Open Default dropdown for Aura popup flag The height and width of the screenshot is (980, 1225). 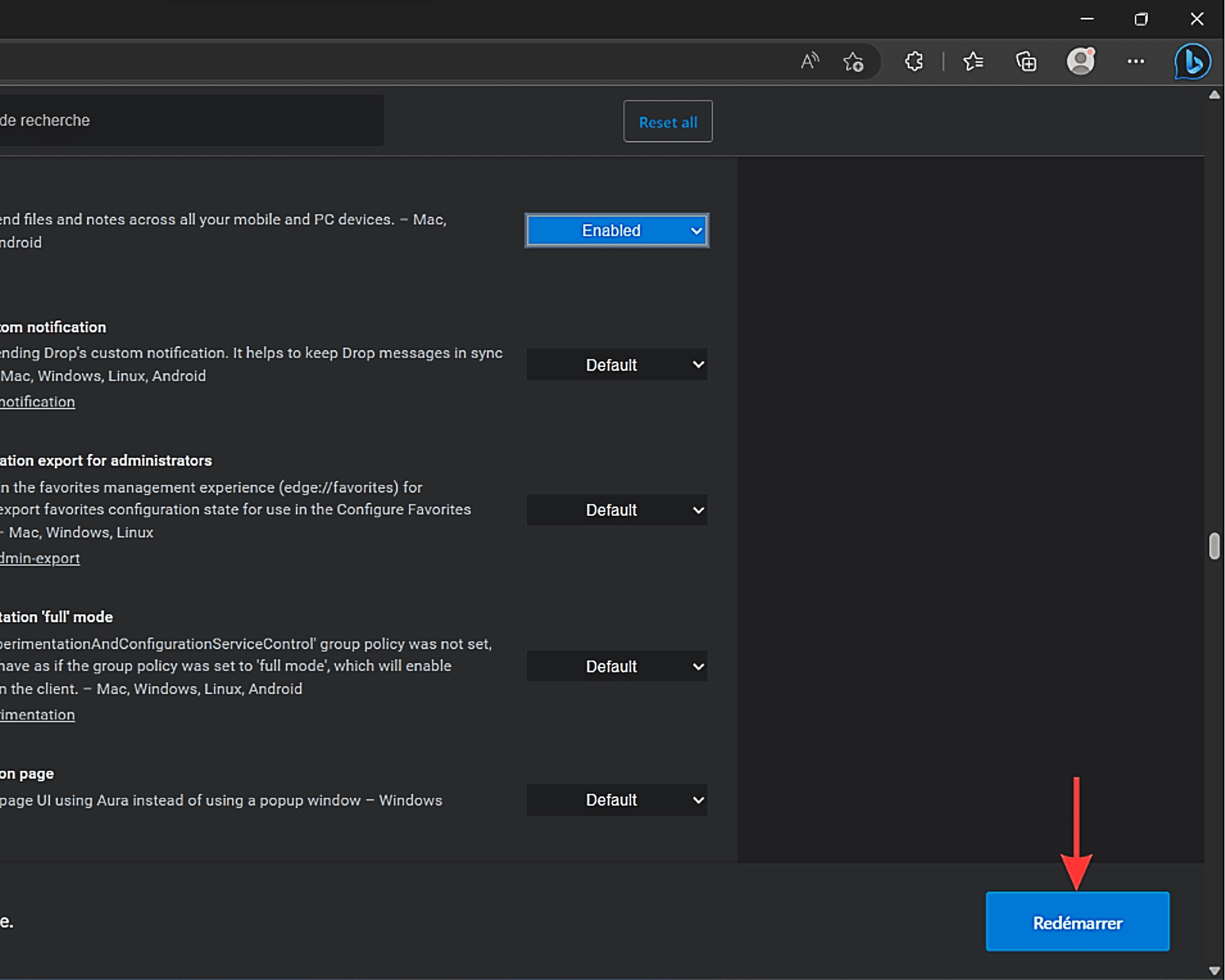617,799
